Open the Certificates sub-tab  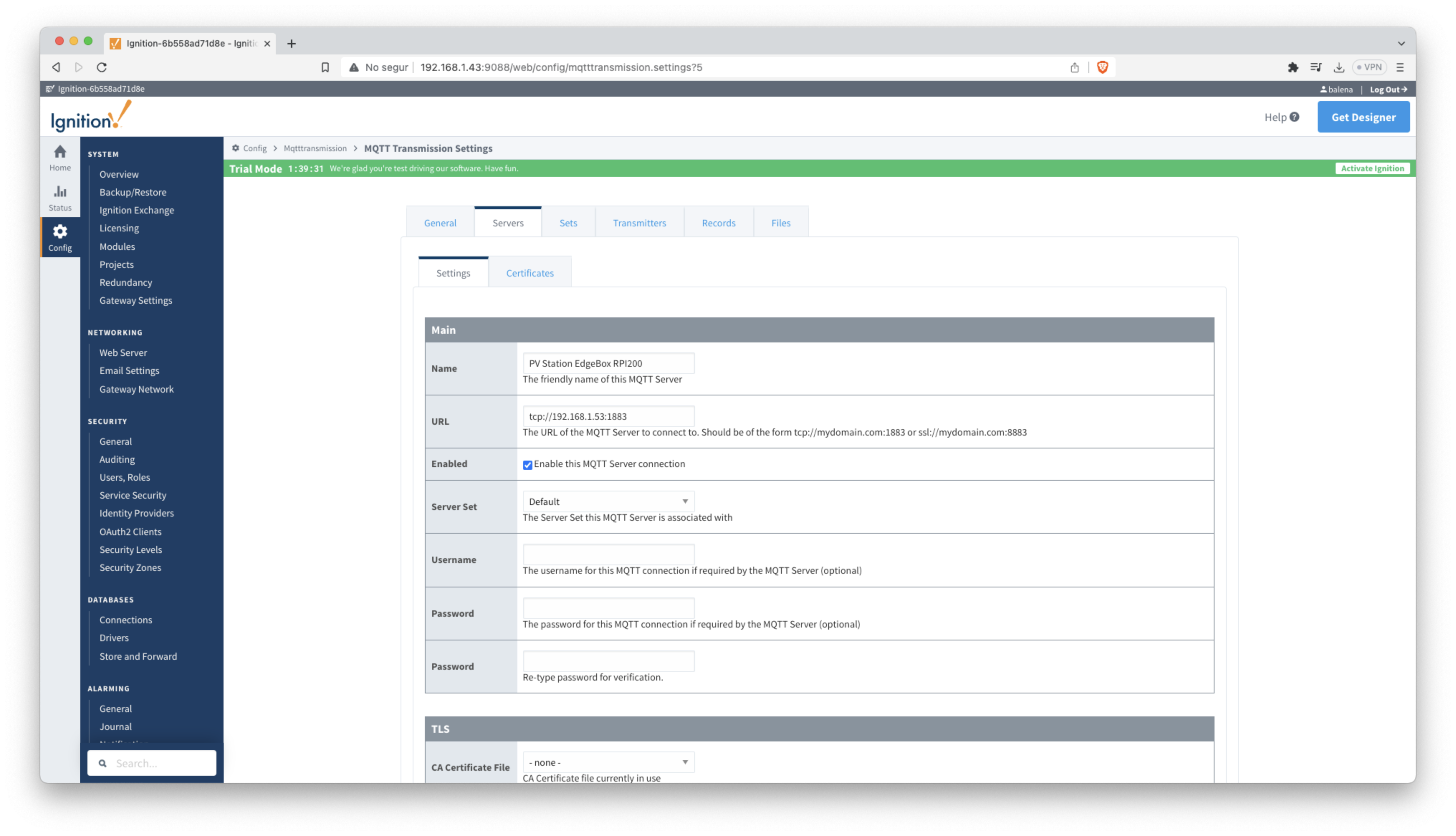tap(530, 273)
